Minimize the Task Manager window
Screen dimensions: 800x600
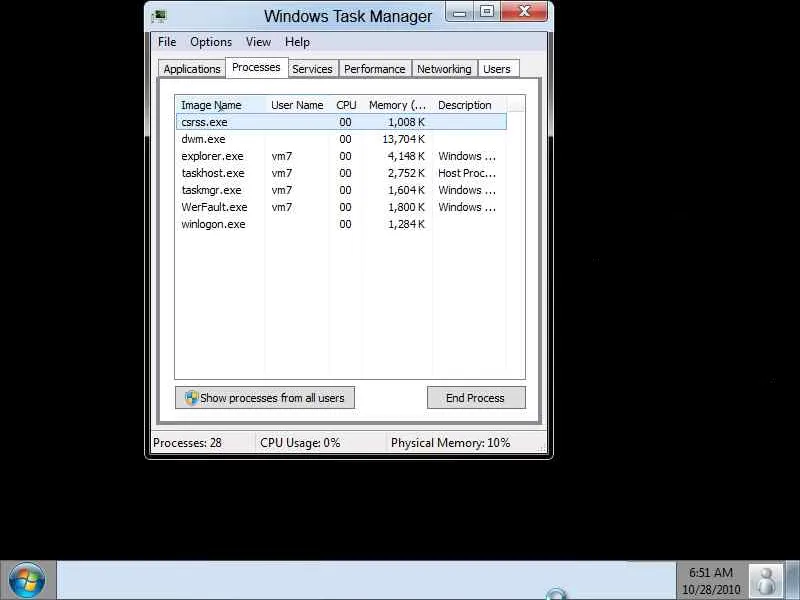pos(459,12)
